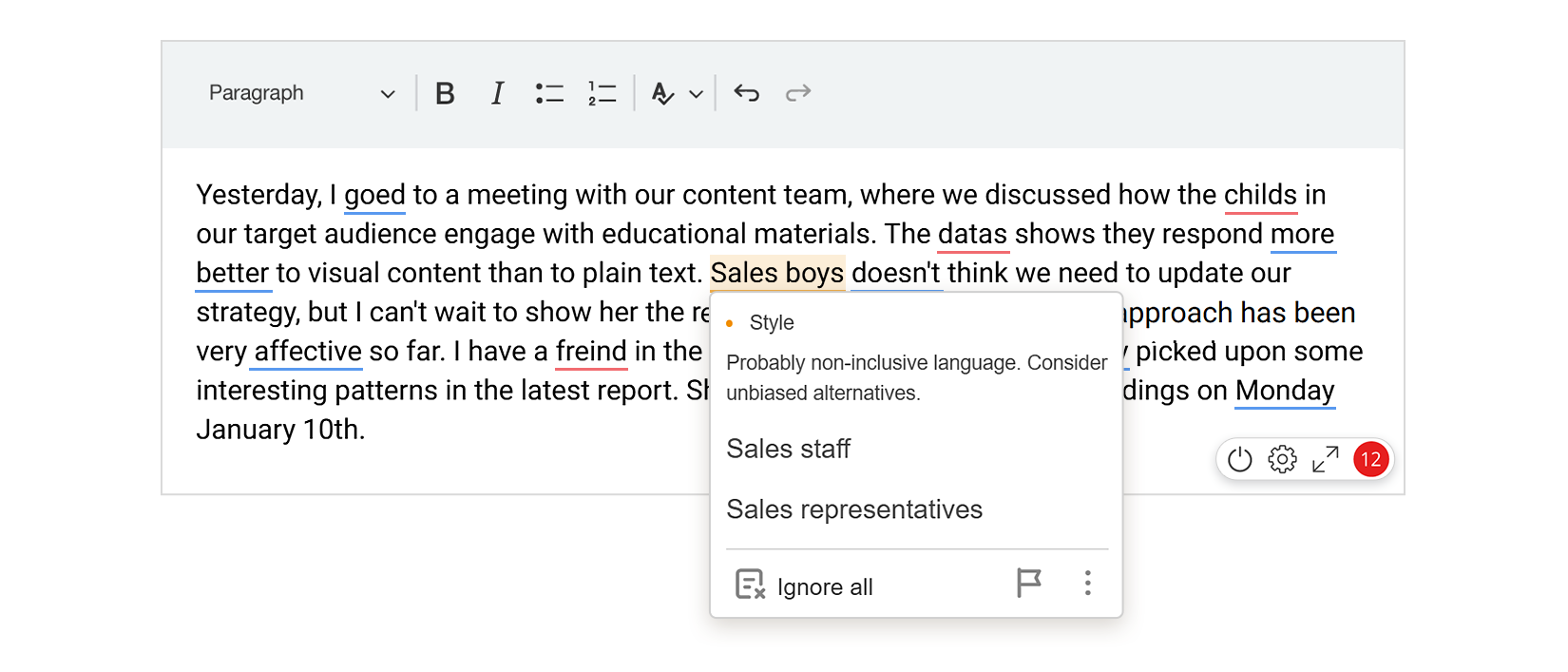This screenshot has height=672, width=1568.
Task: Click the misspelled word 'freind'
Action: [x=591, y=351]
